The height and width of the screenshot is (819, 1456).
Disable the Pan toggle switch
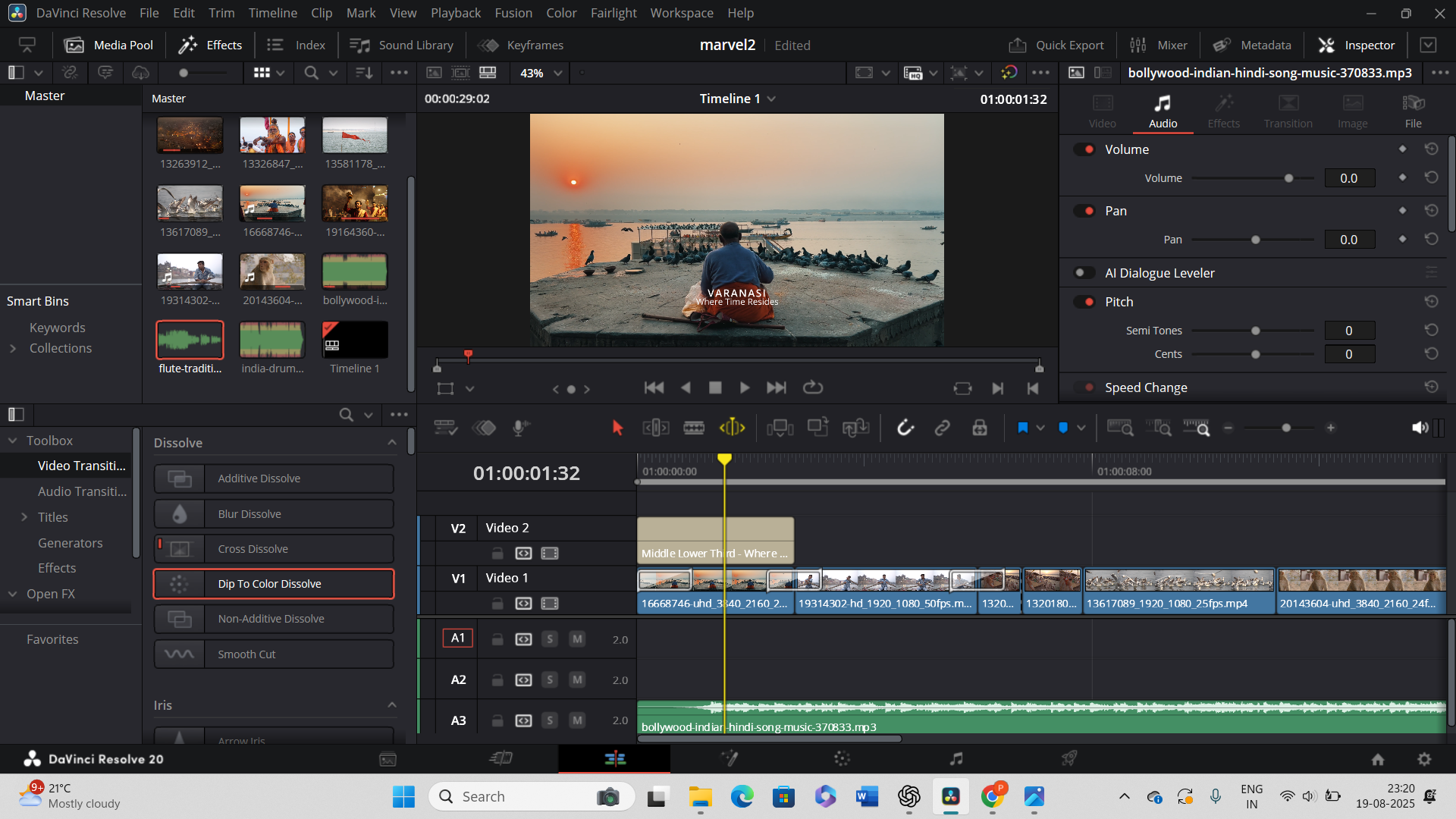point(1084,211)
